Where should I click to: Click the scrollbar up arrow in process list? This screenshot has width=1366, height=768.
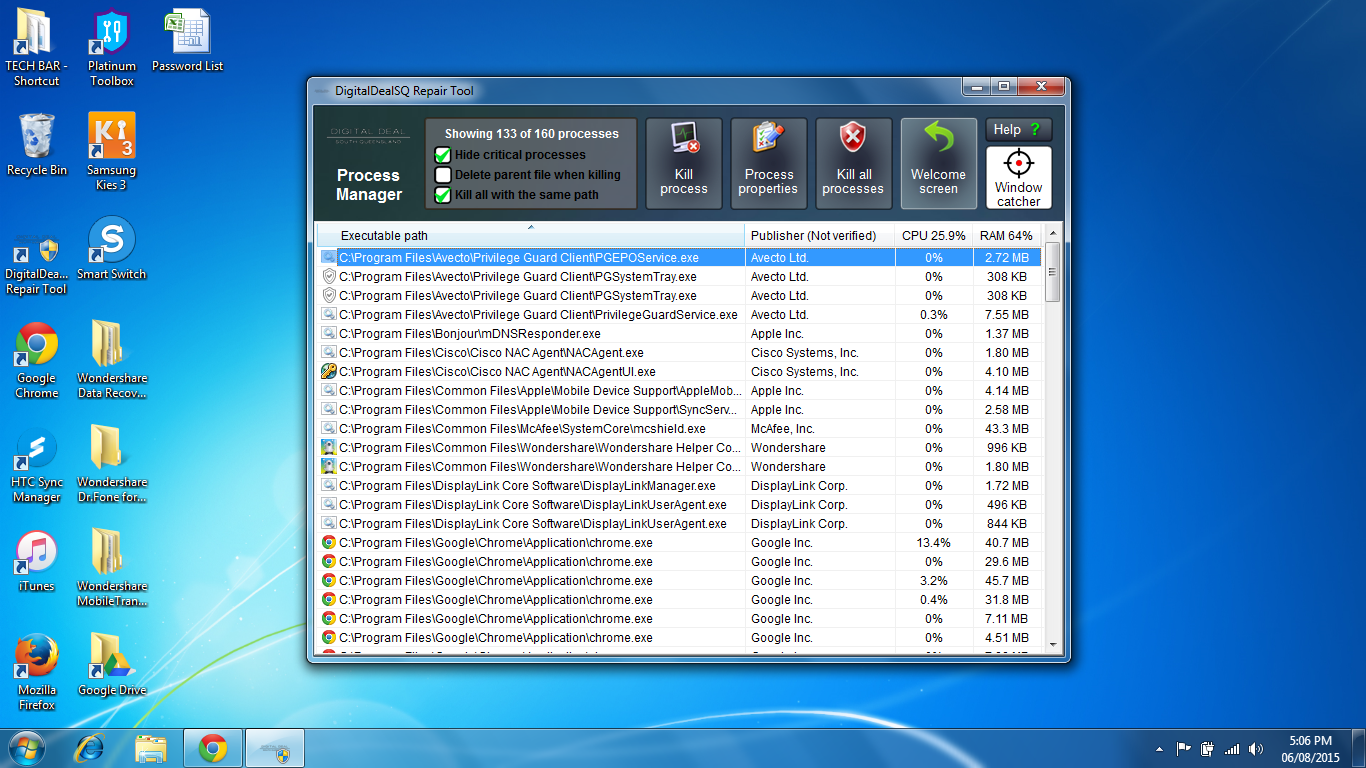(1053, 233)
